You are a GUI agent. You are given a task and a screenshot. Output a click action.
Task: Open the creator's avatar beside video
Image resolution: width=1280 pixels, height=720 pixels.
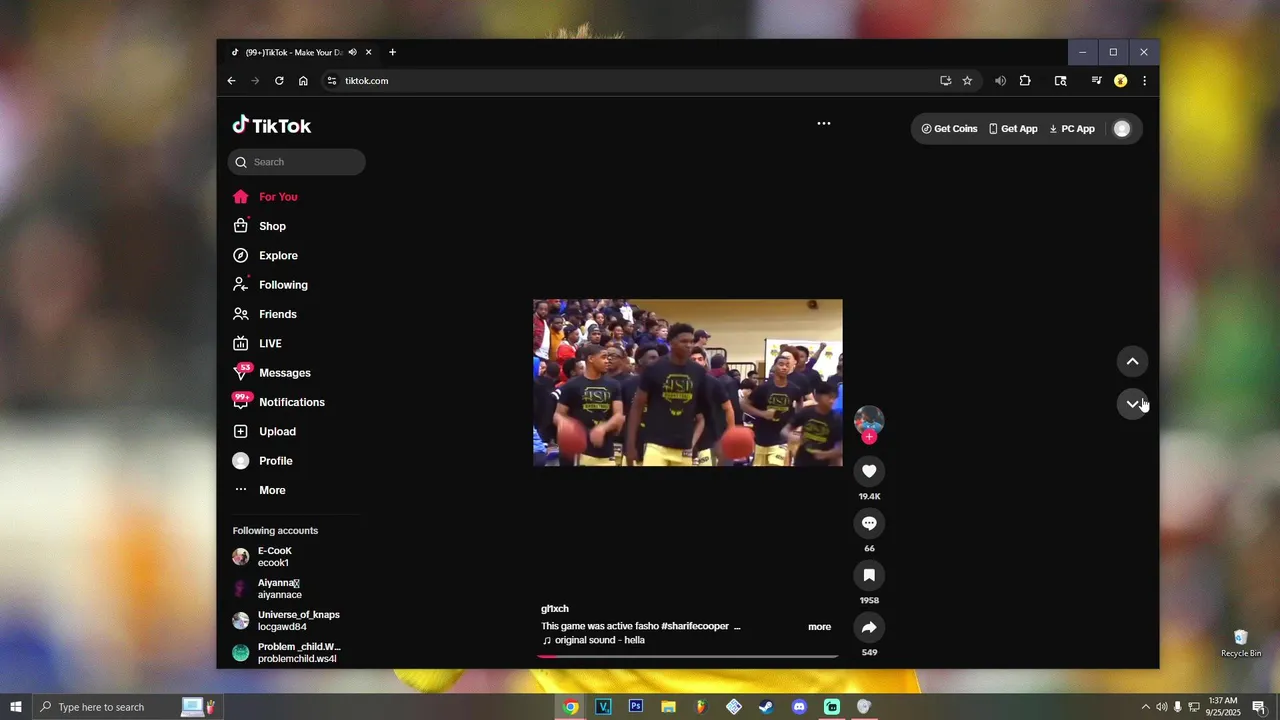click(x=869, y=420)
